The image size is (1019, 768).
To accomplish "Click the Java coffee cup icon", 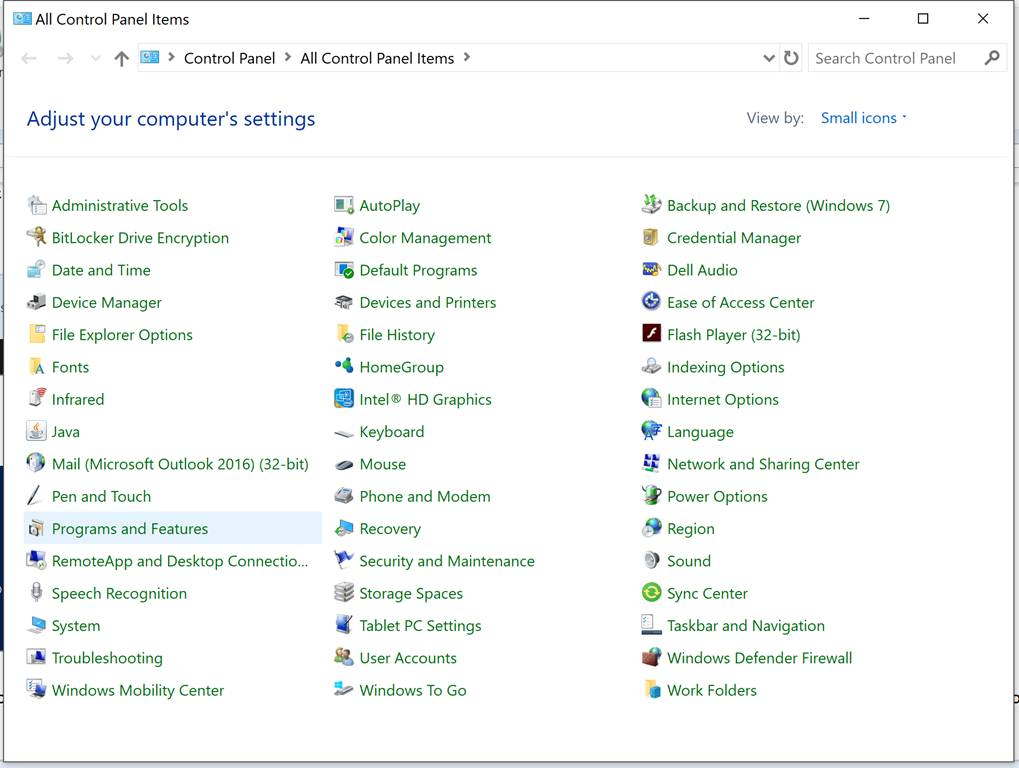I will point(36,431).
